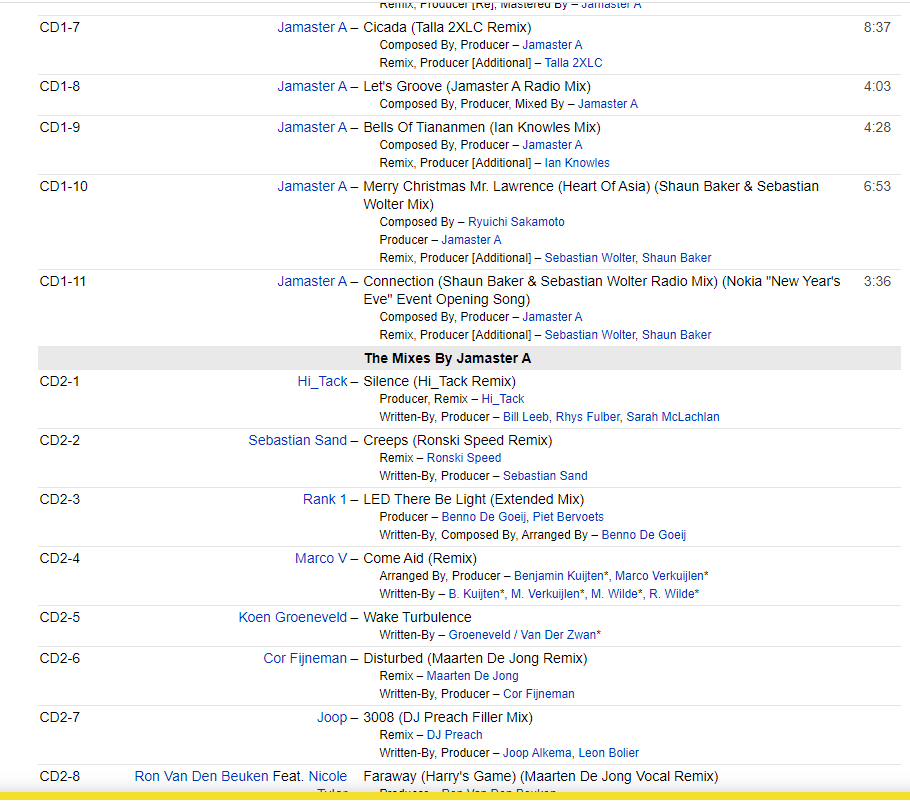Click track position CD1-11
This screenshot has height=805, width=910.
tap(63, 281)
